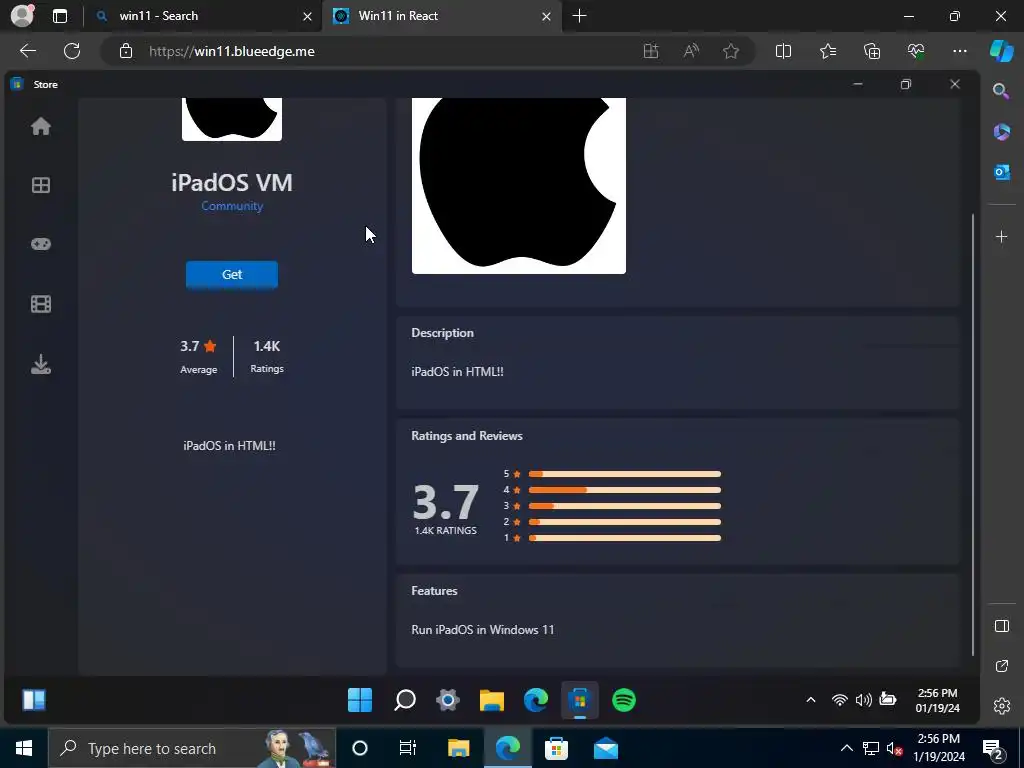This screenshot has height=768, width=1024.
Task: Open Settings from the Win11 taskbar
Action: 448,700
